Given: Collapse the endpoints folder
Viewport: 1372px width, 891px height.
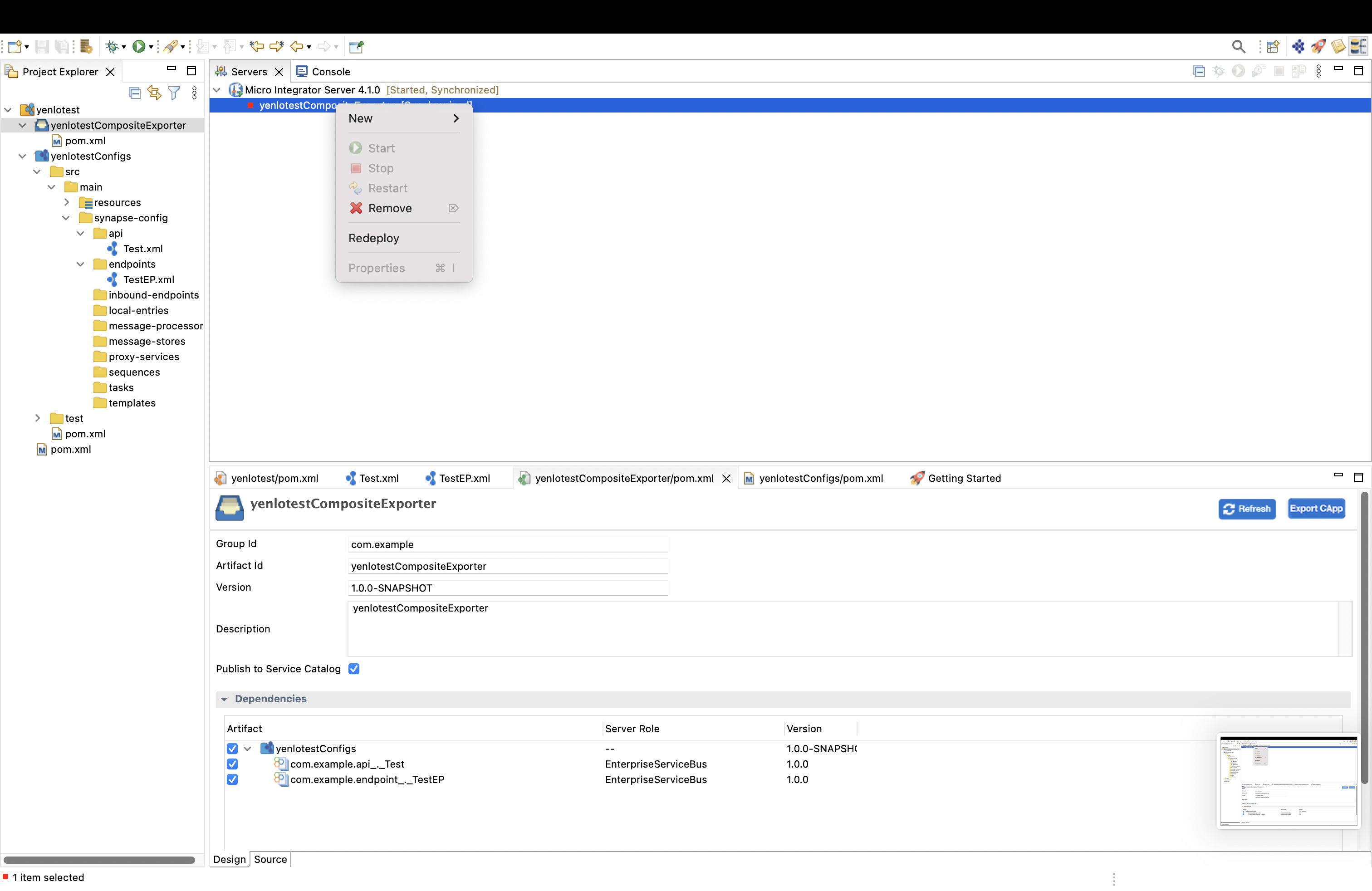Looking at the screenshot, I should [81, 264].
